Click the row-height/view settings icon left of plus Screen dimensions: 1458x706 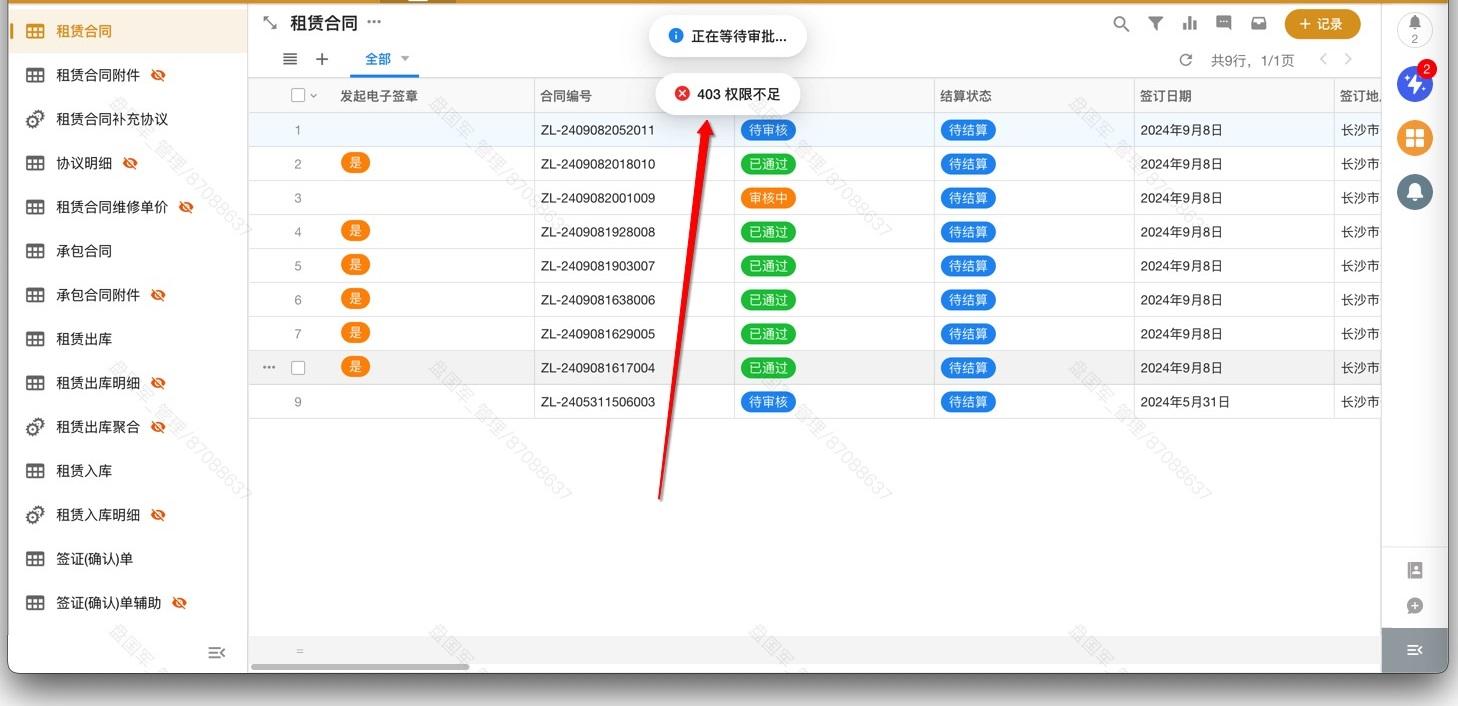coord(290,59)
